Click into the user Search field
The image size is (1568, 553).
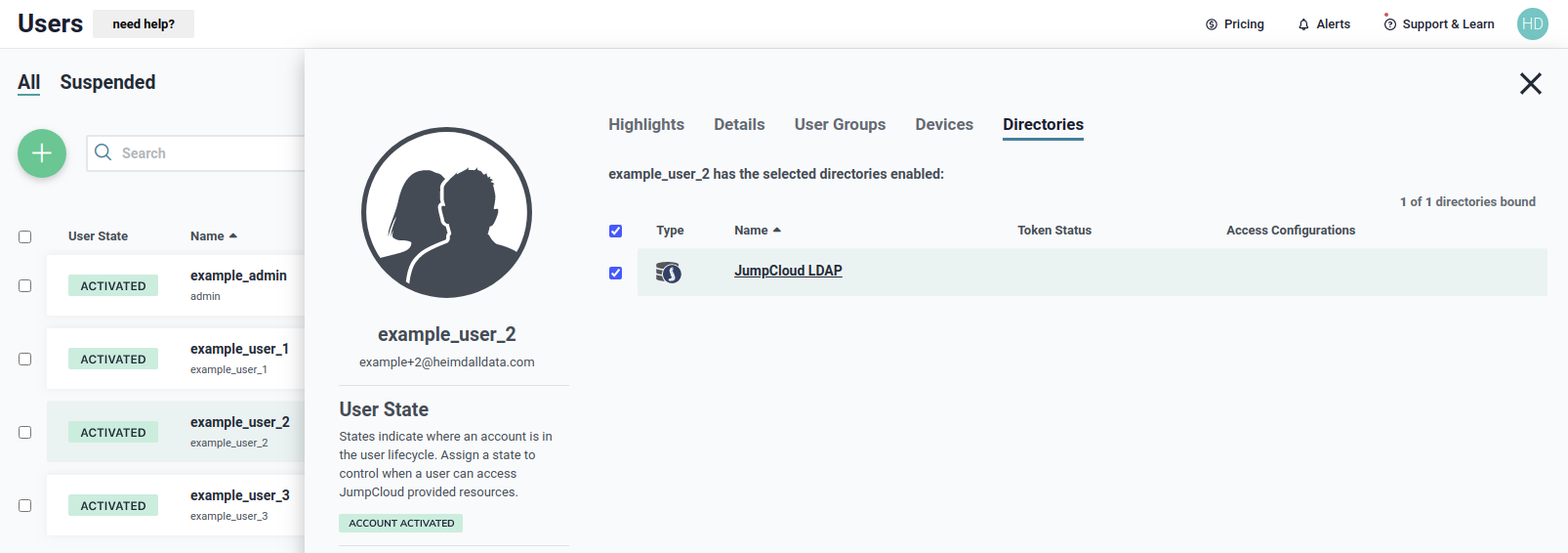[x=205, y=153]
